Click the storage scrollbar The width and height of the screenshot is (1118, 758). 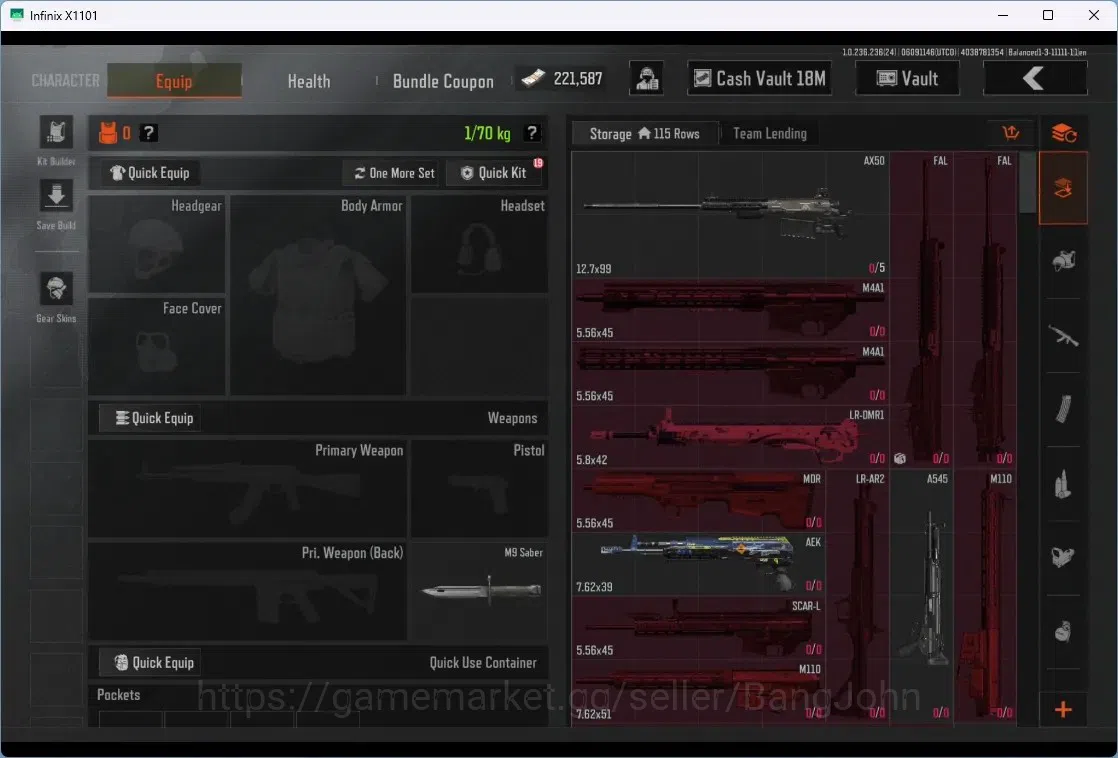[1027, 183]
